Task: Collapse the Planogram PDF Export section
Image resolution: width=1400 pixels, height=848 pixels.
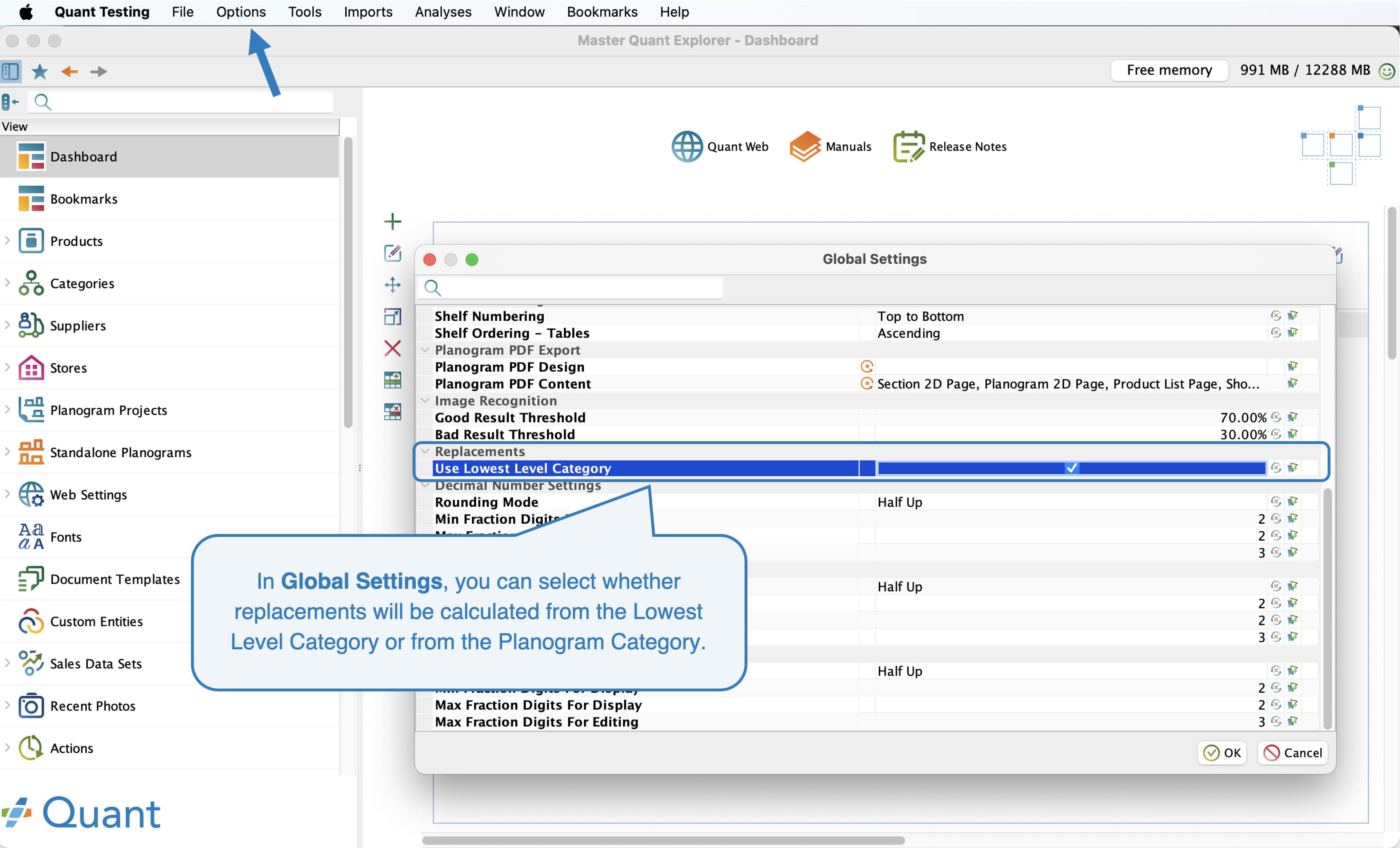Action: (x=425, y=350)
